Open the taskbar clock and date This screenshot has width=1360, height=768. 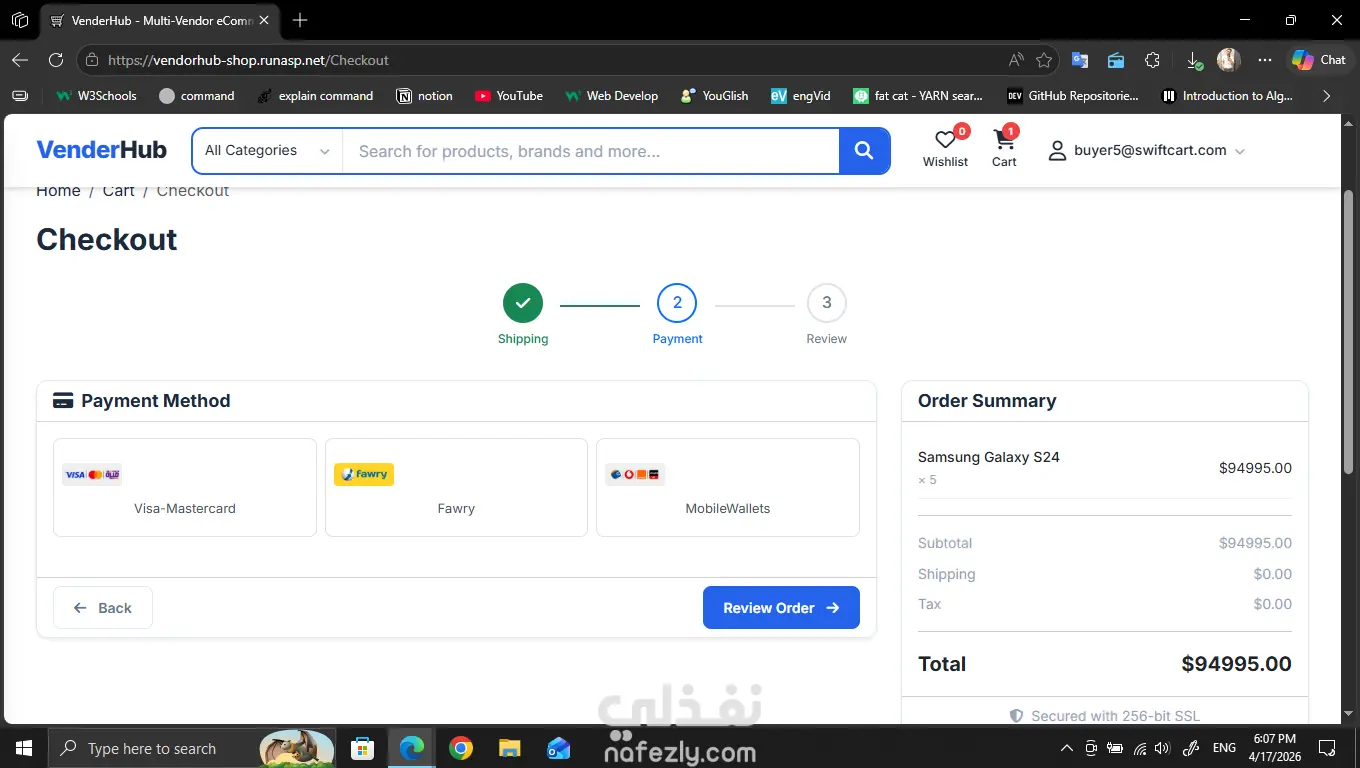[x=1274, y=748]
